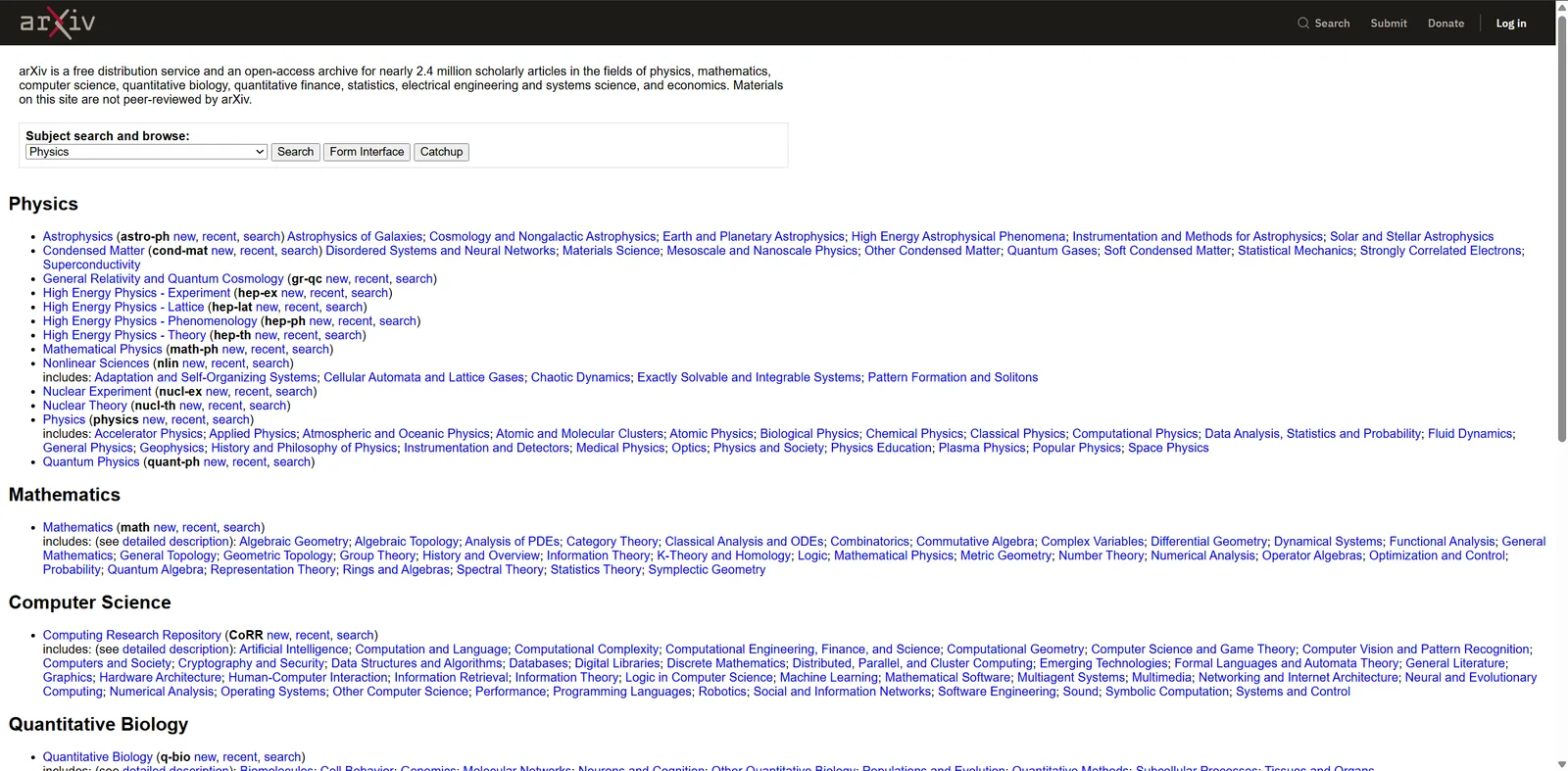The image size is (1568, 771).
Task: Open the Nuclear Experiment archive
Action: pyautogui.click(x=97, y=392)
